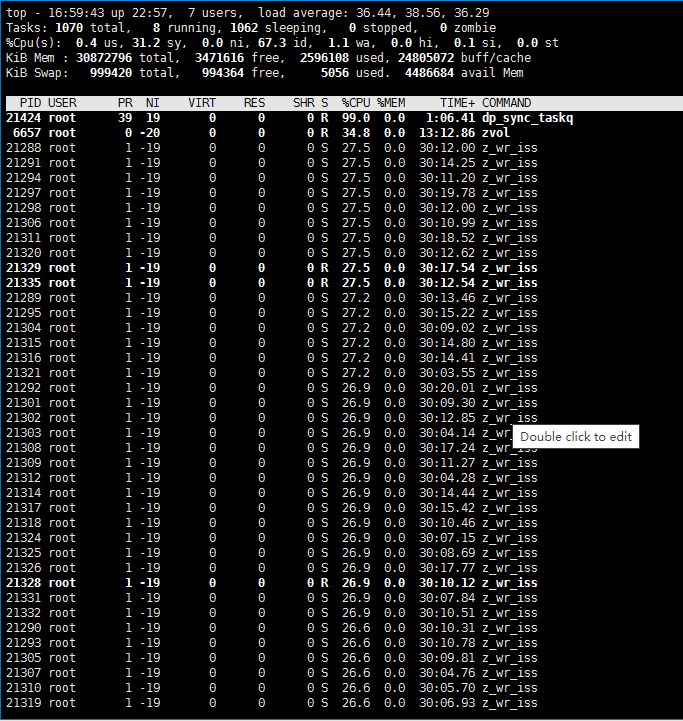Click time value 13:12.86
683x721 pixels.
click(x=447, y=133)
